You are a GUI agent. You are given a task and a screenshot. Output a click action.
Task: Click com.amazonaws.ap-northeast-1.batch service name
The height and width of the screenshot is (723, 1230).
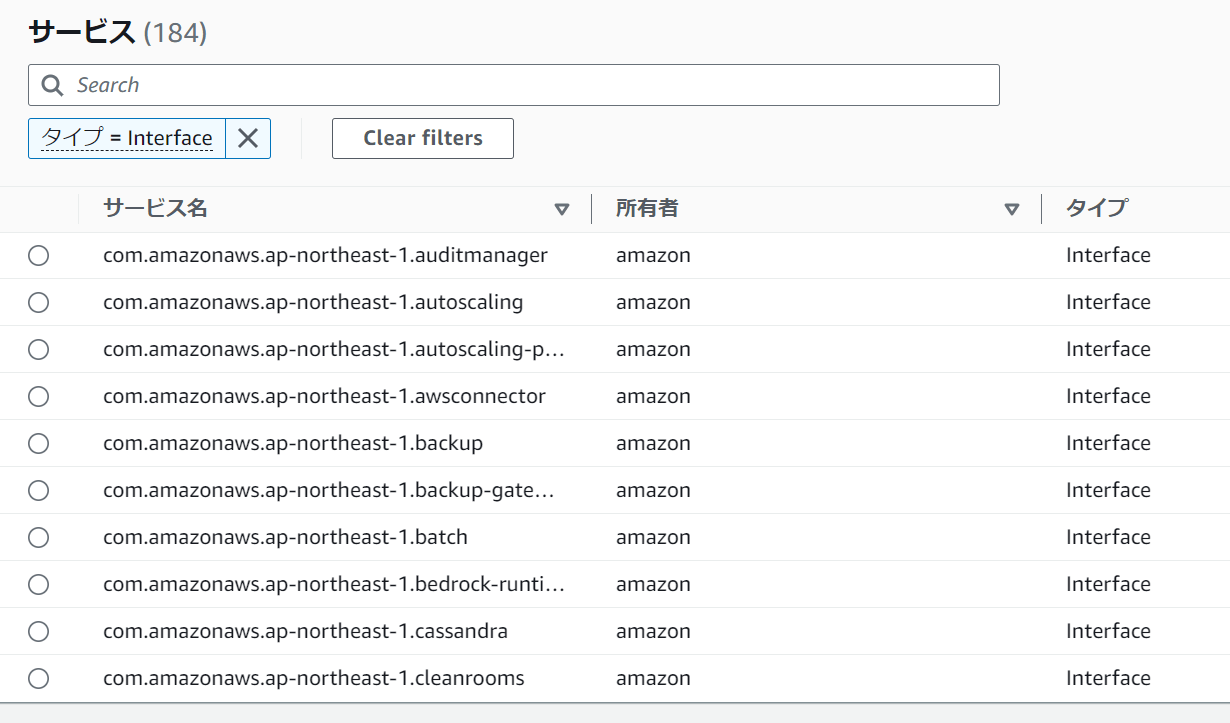tap(285, 537)
